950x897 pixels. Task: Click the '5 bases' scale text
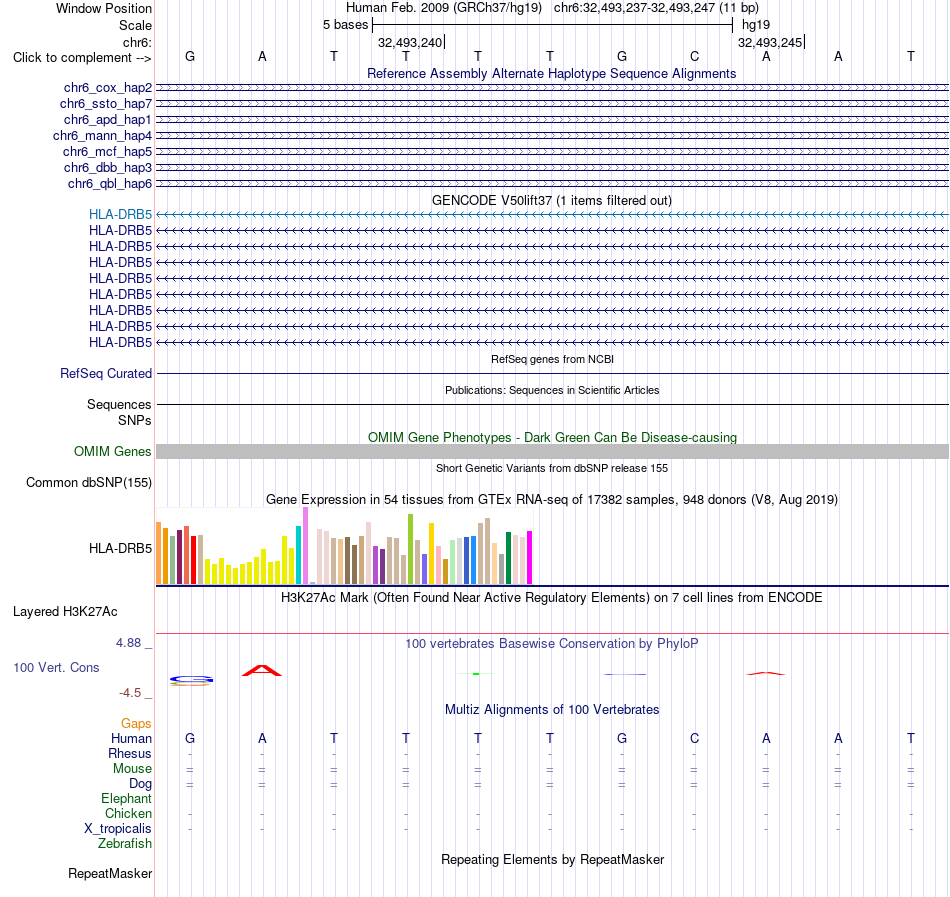tap(345, 25)
